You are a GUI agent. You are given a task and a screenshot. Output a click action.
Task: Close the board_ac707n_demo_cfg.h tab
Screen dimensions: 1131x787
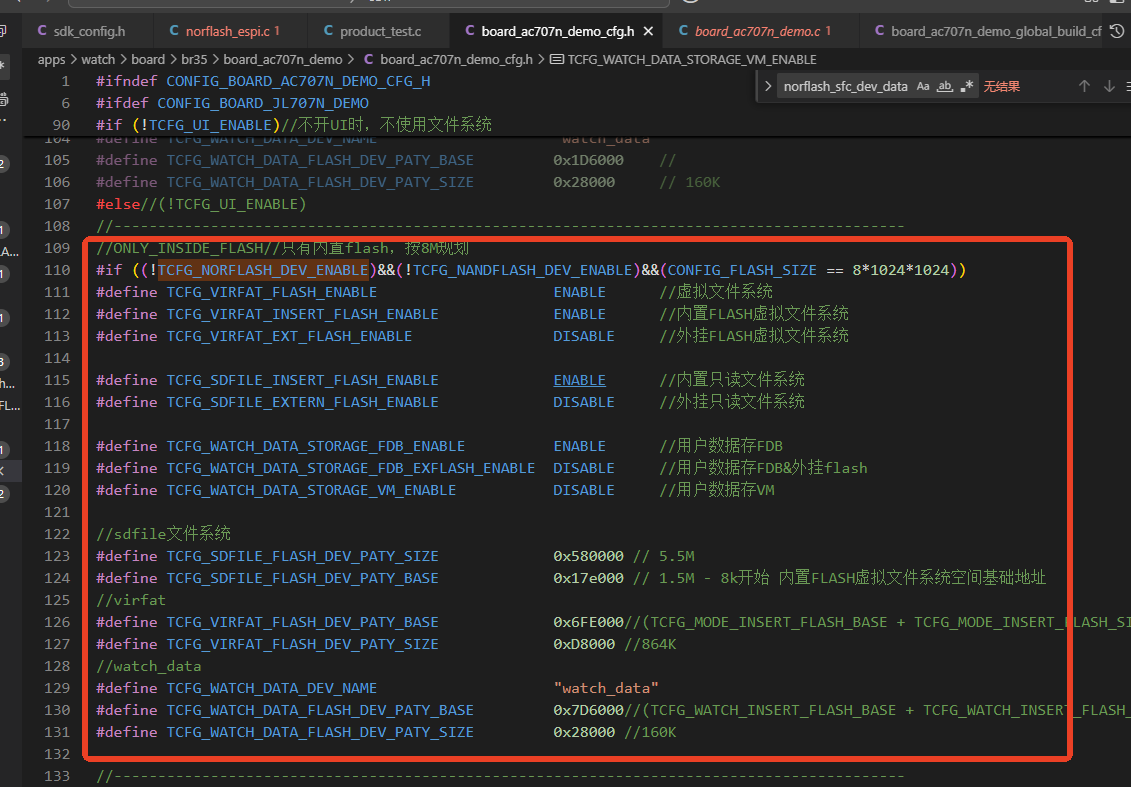[648, 31]
